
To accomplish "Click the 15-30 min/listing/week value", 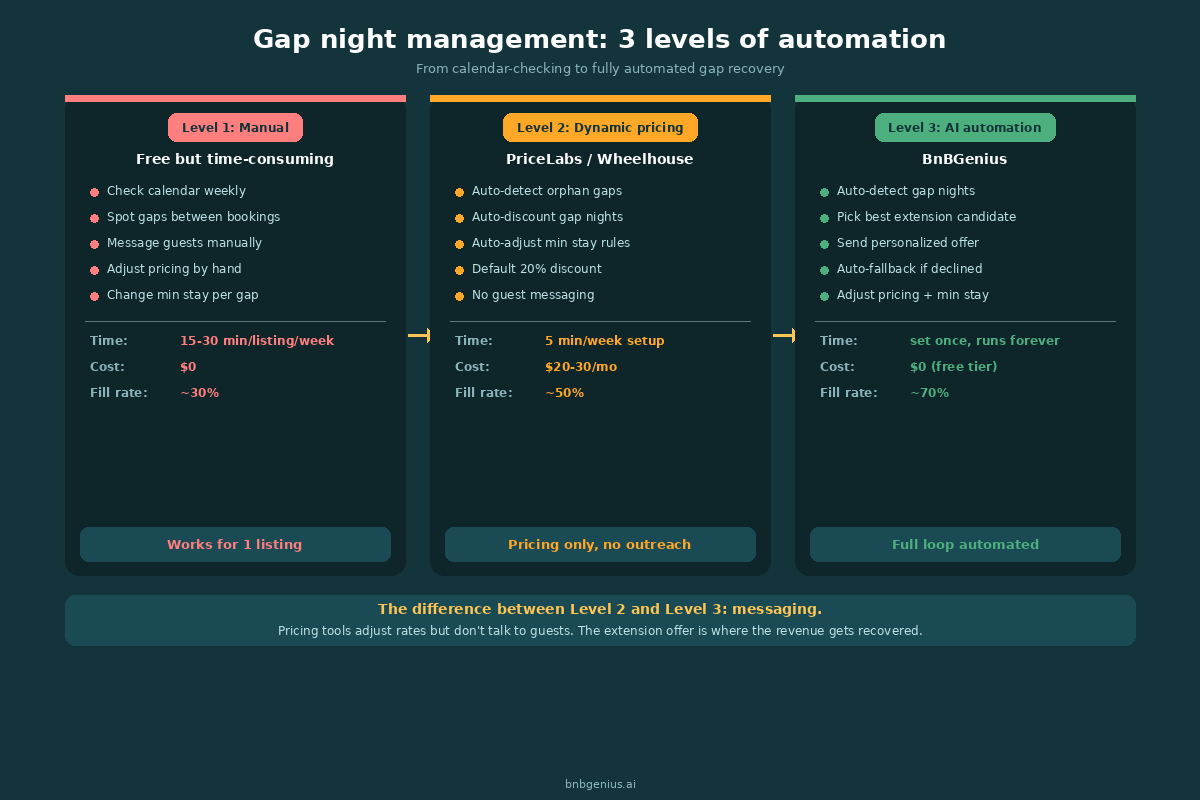I will pos(257,341).
